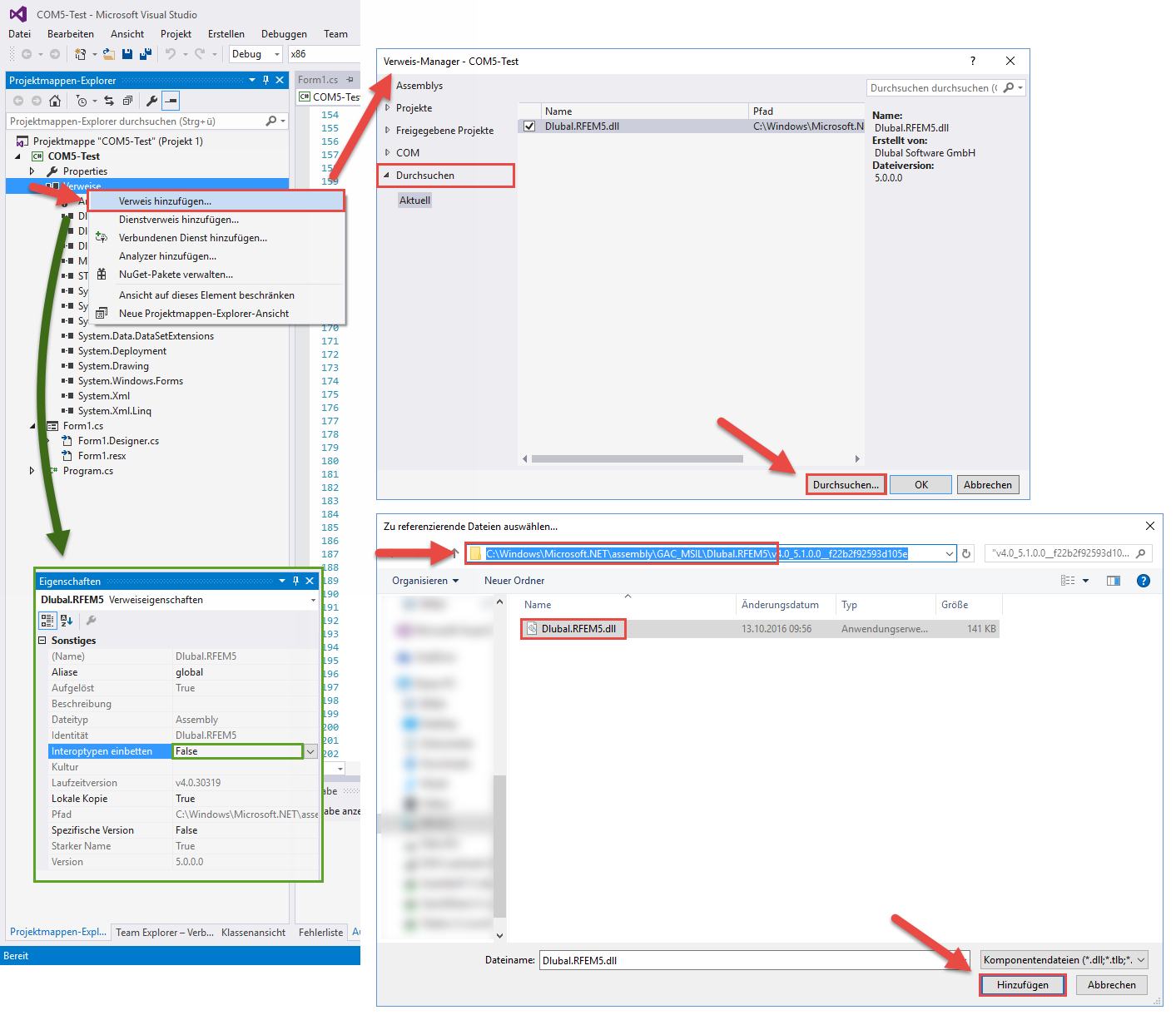Click the Collapse All icon in Projektmappen-Explorer
The height and width of the screenshot is (1020, 1176).
tap(127, 101)
